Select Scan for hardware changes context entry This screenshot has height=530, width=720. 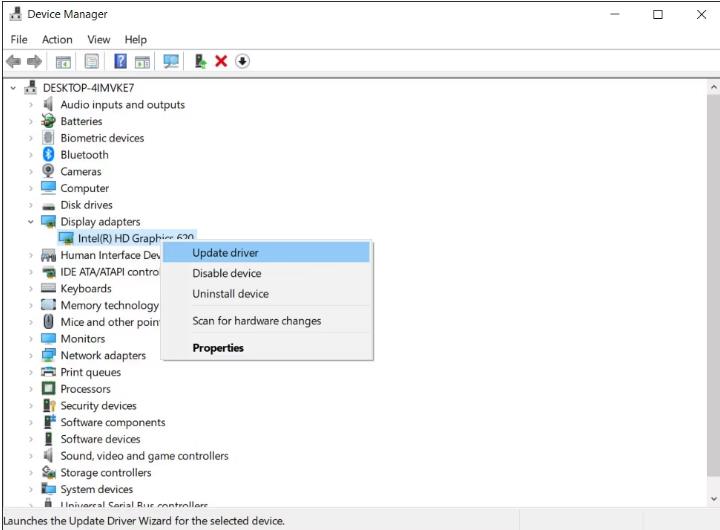tap(266, 321)
